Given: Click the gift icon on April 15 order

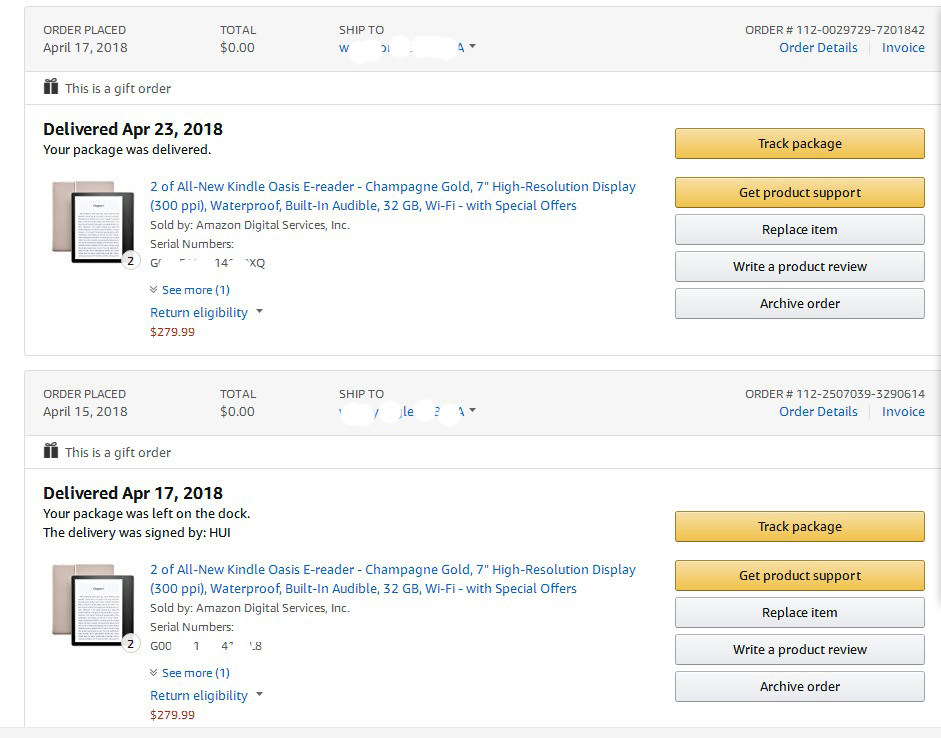Looking at the screenshot, I should pos(51,451).
